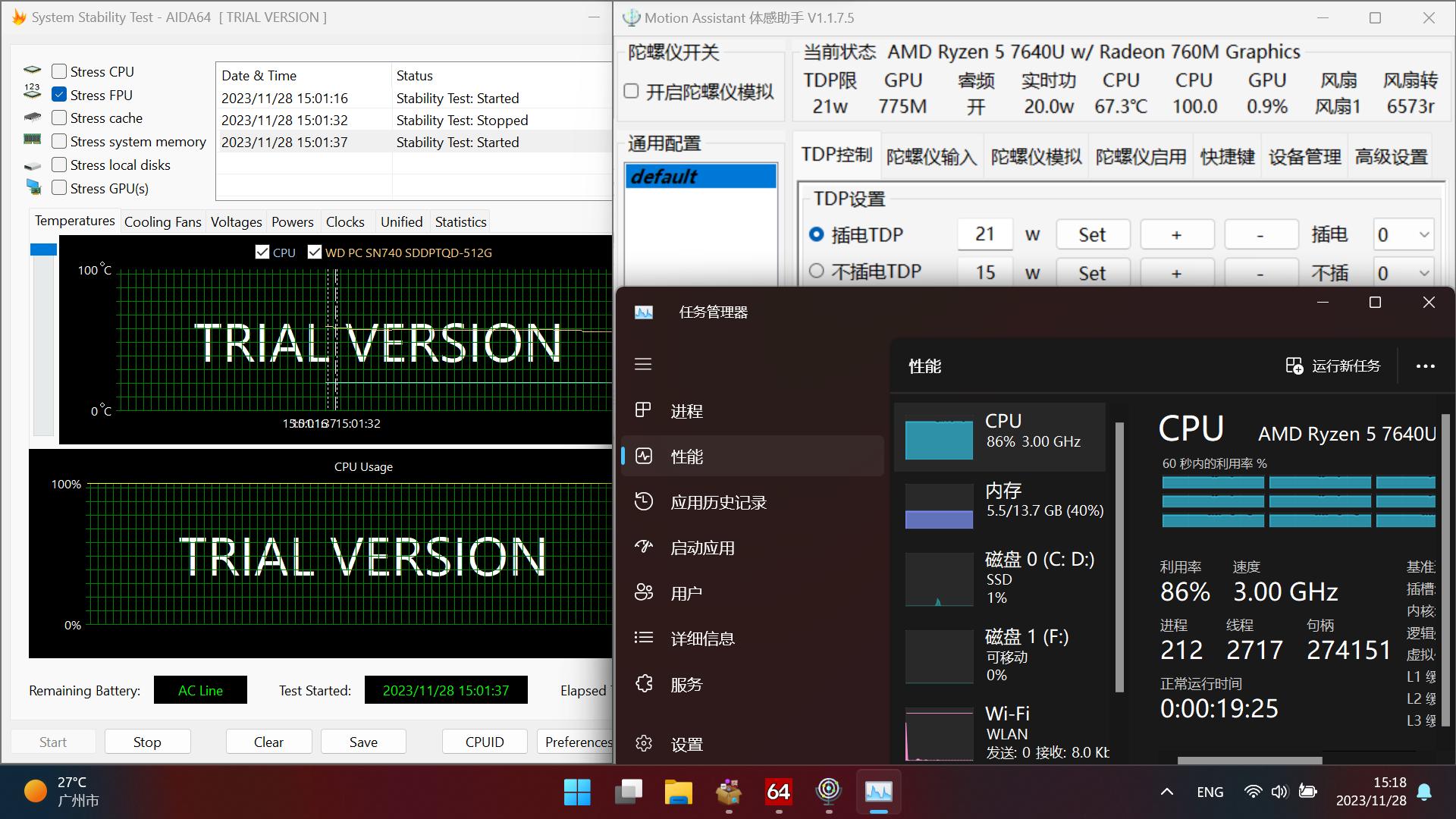1456x819 pixels.
Task: Click the Stop button in AIDA64
Action: [x=147, y=742]
